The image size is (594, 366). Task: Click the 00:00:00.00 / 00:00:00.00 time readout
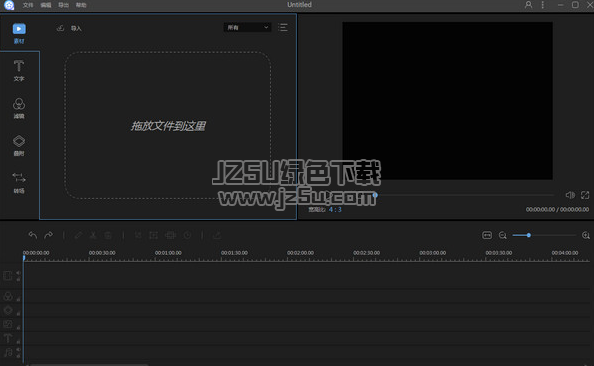coord(557,210)
